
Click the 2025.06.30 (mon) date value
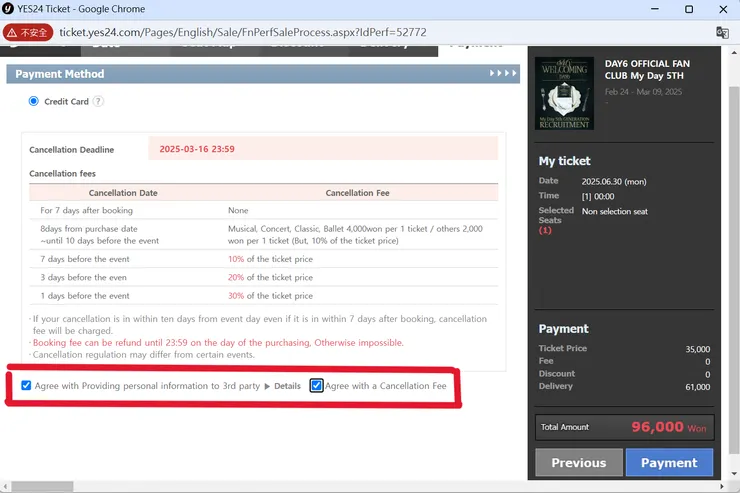[614, 182]
